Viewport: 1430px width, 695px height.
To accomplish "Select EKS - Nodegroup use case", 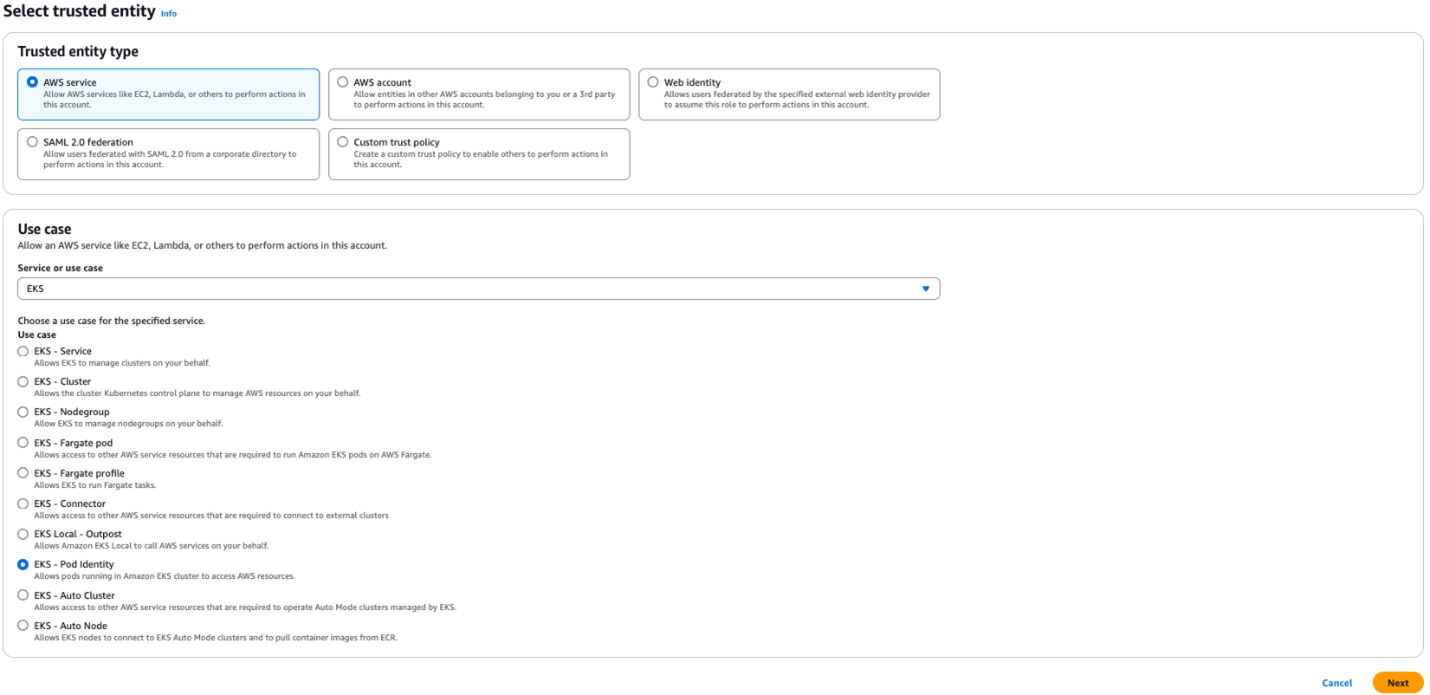I will (x=23, y=411).
